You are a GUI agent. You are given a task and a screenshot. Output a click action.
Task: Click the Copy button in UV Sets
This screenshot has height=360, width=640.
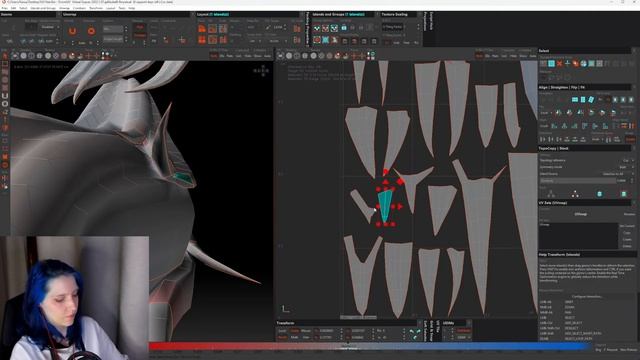point(627,233)
